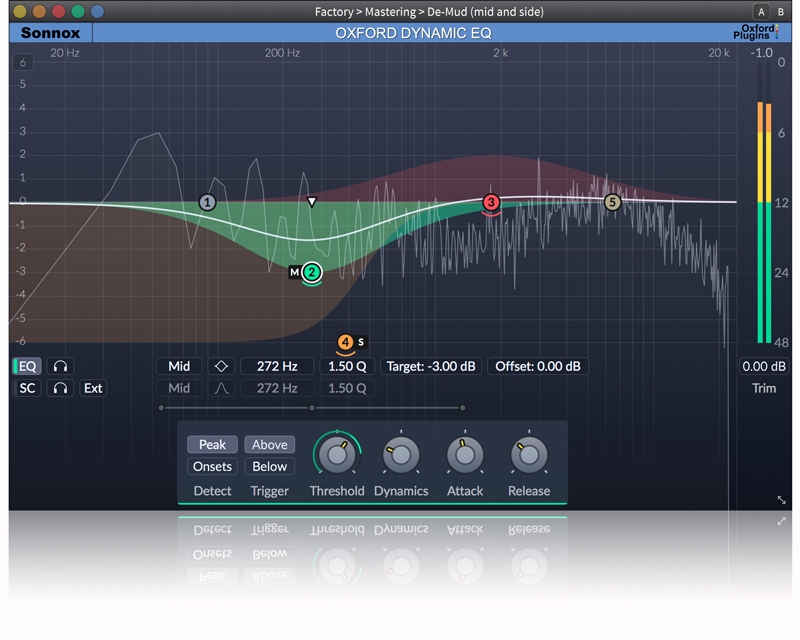Set trigger to Below

(x=269, y=466)
